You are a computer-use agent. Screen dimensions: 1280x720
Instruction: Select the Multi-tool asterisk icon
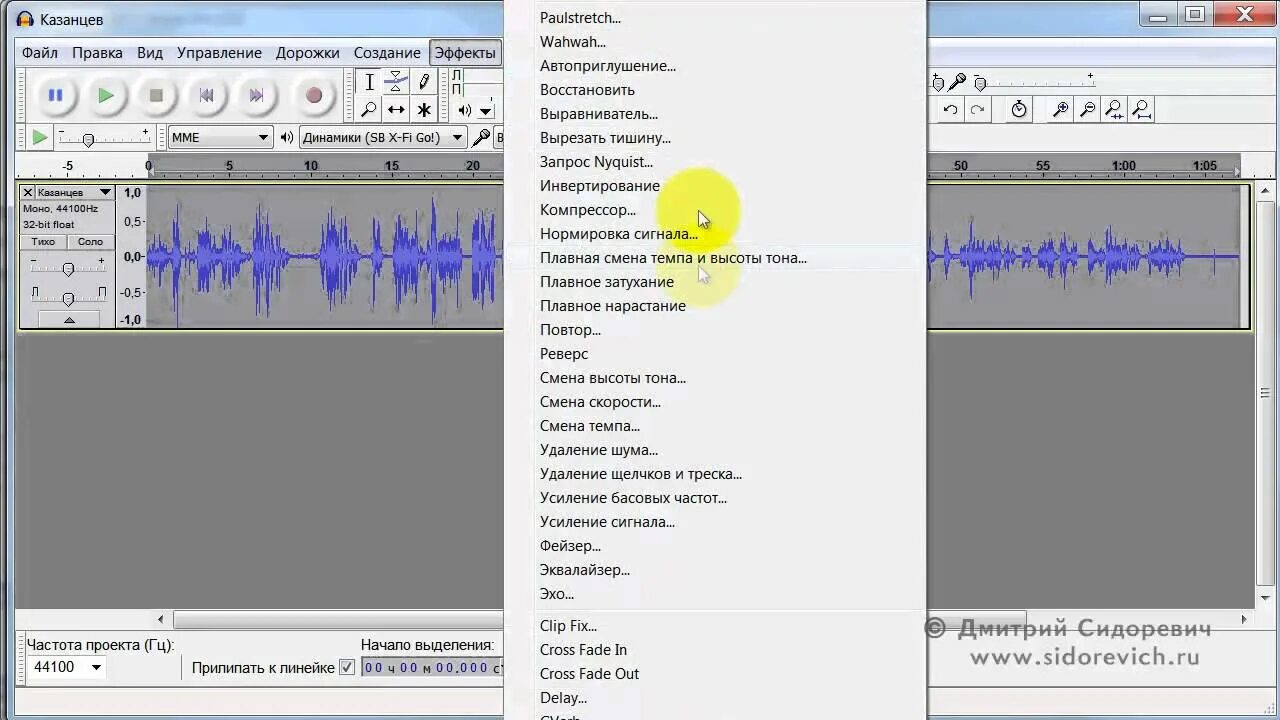(424, 110)
